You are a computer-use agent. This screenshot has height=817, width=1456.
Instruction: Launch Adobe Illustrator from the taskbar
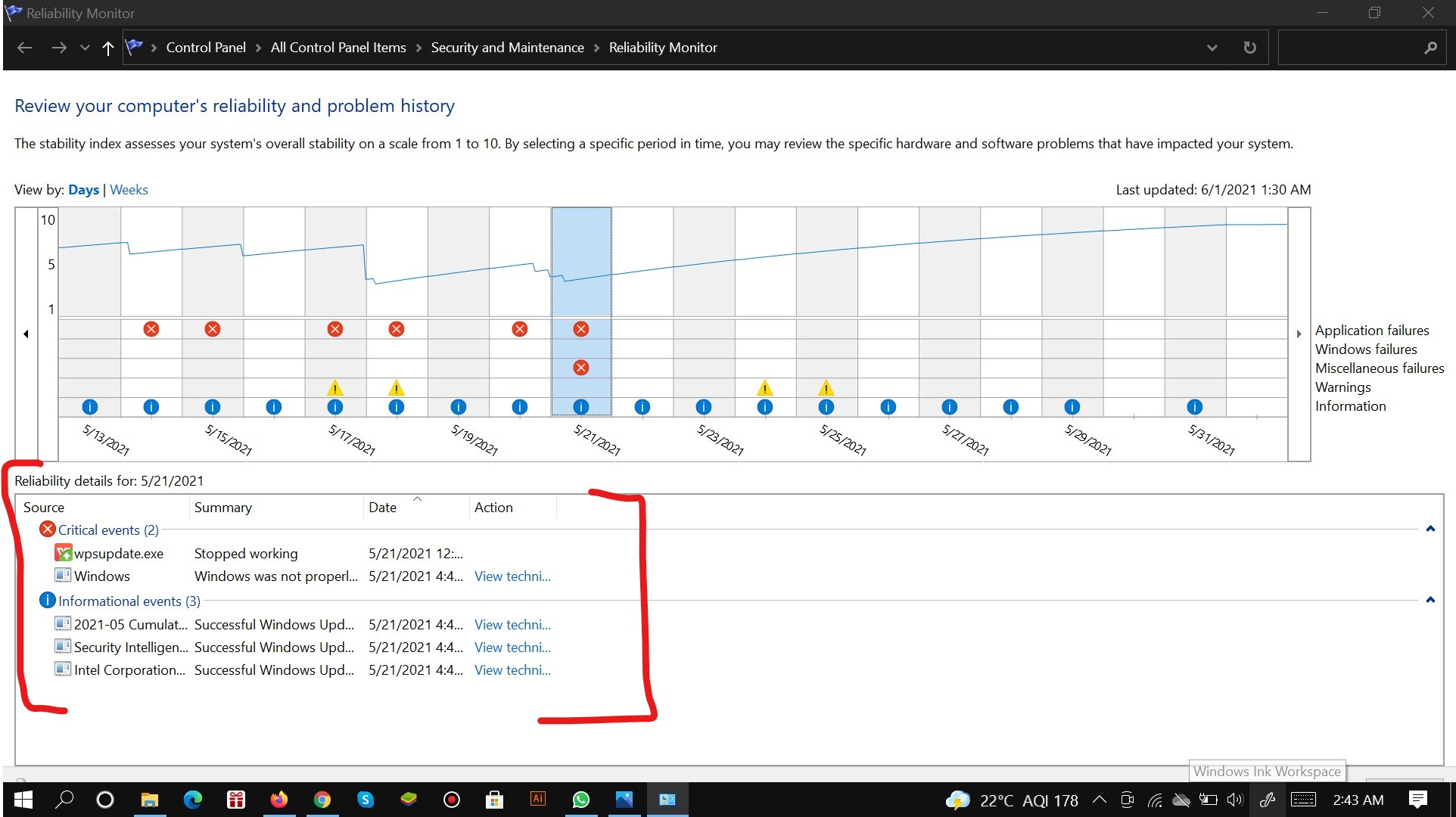pyautogui.click(x=537, y=800)
